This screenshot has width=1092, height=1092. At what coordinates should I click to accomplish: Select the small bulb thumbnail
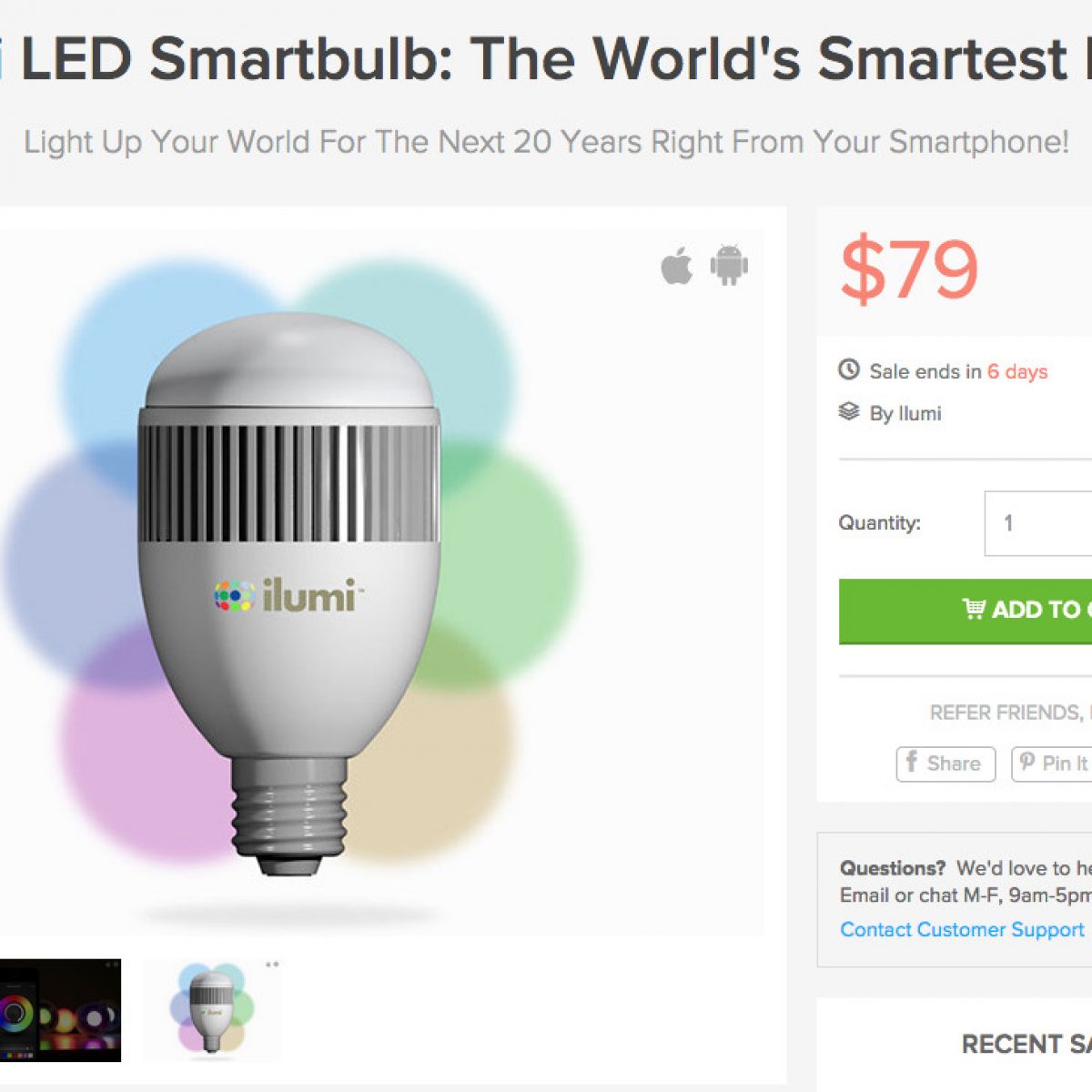coord(212,1009)
